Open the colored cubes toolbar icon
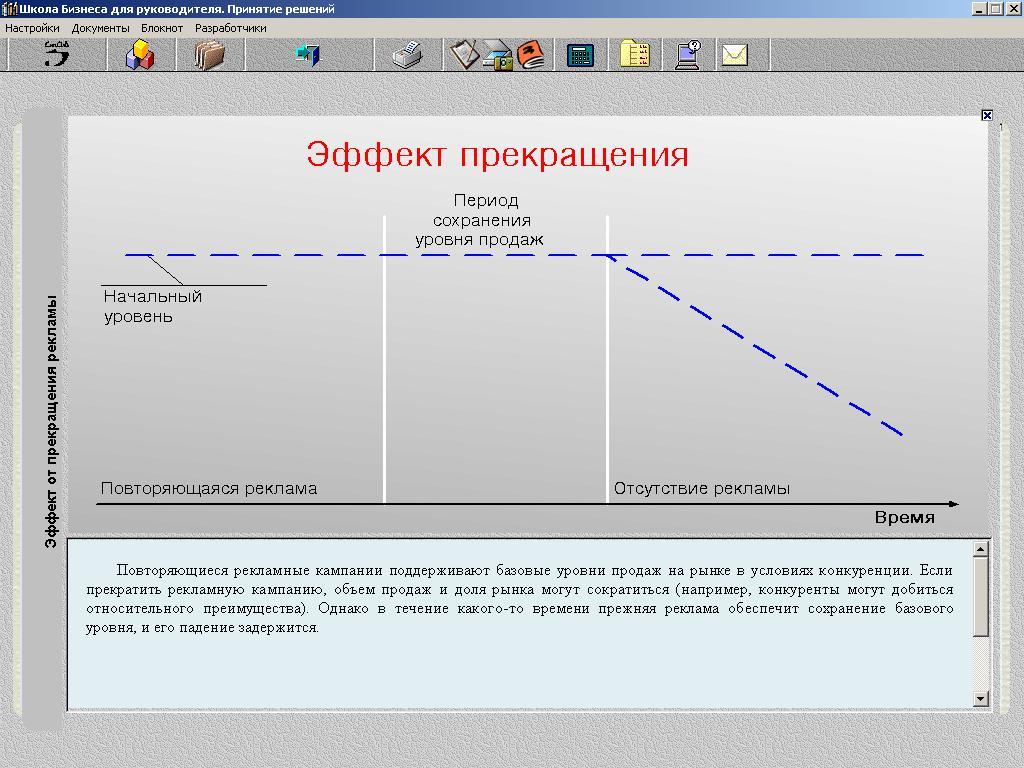Viewport: 1024px width, 768px height. [140, 54]
